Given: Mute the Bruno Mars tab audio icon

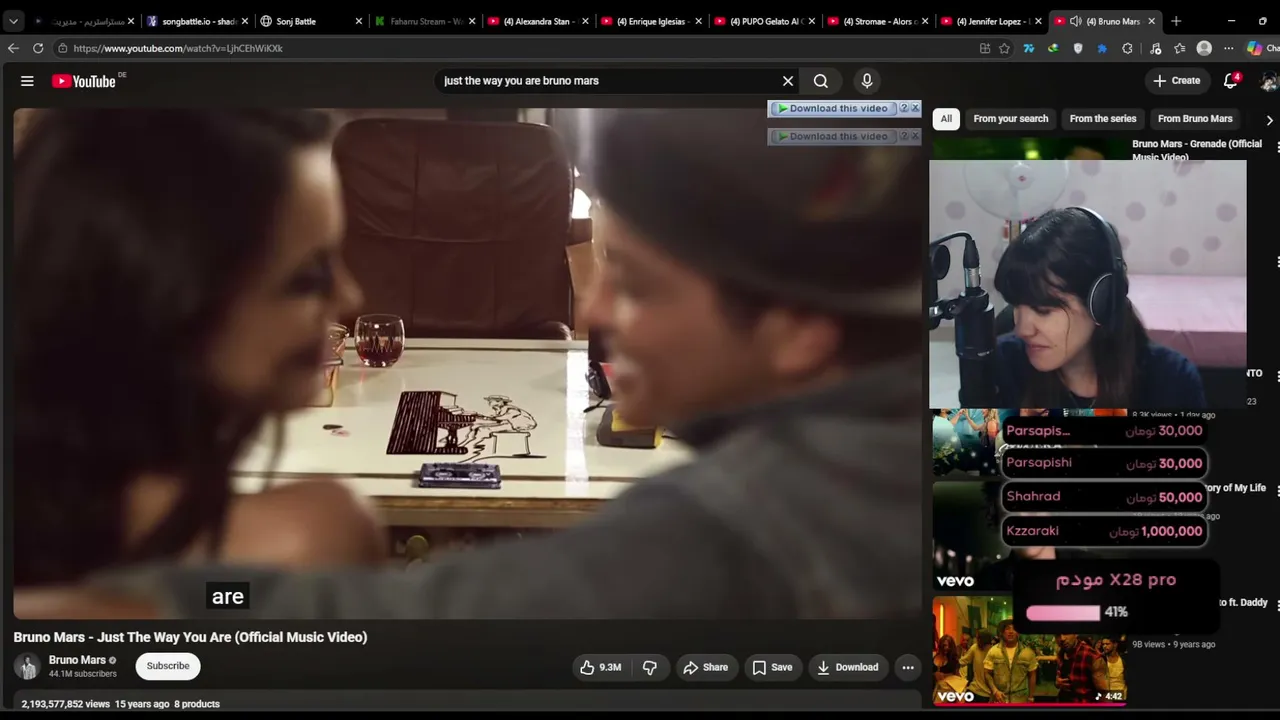Looking at the screenshot, I should point(1075,21).
